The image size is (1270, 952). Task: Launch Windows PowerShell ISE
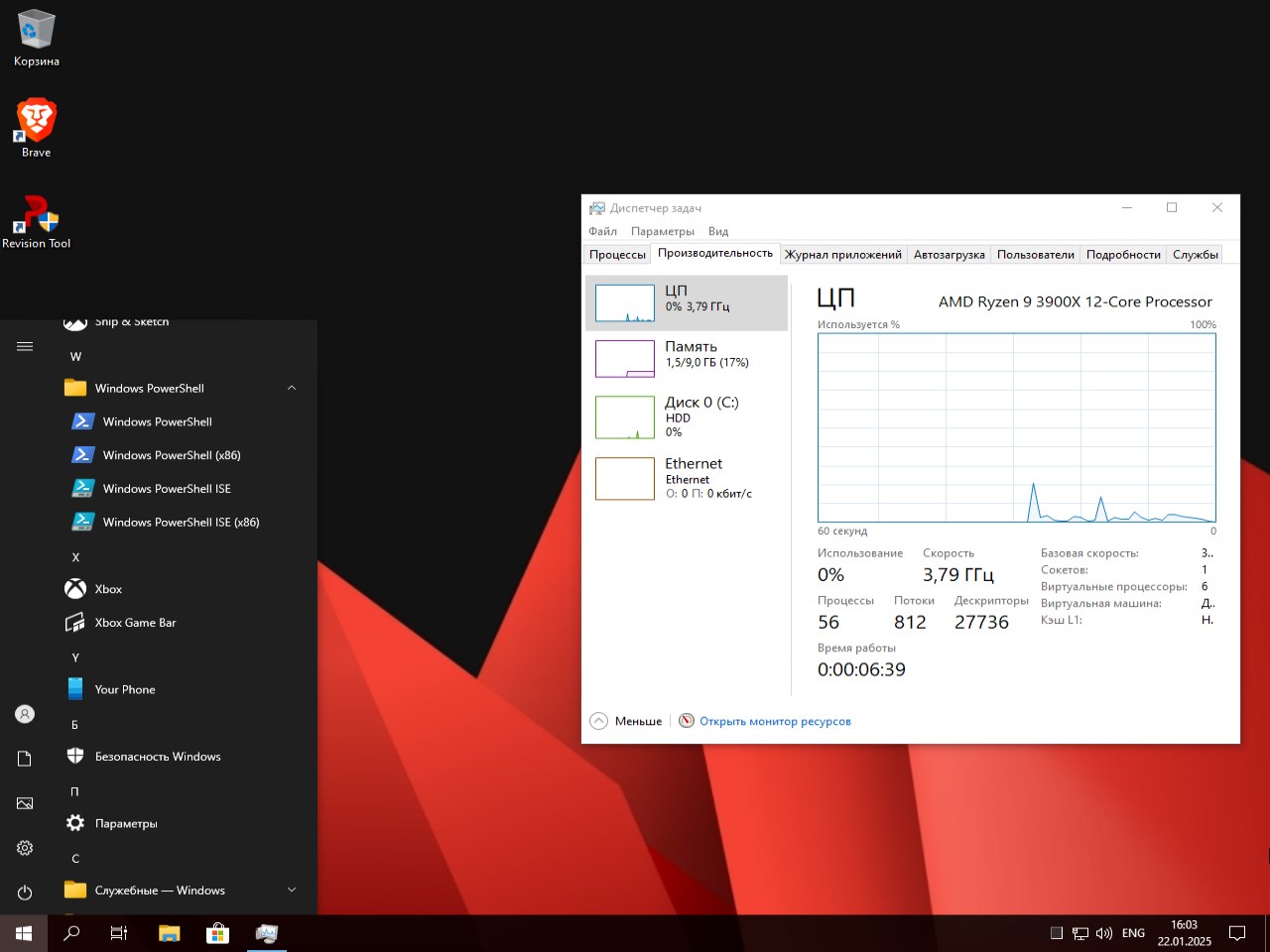(184, 489)
